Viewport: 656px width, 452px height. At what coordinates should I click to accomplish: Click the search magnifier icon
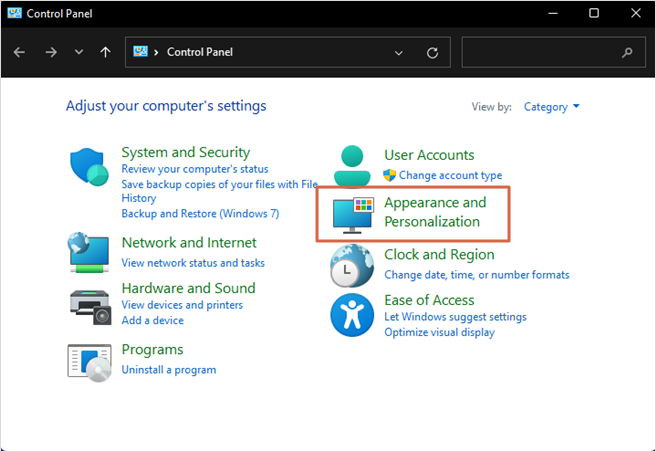coord(627,52)
